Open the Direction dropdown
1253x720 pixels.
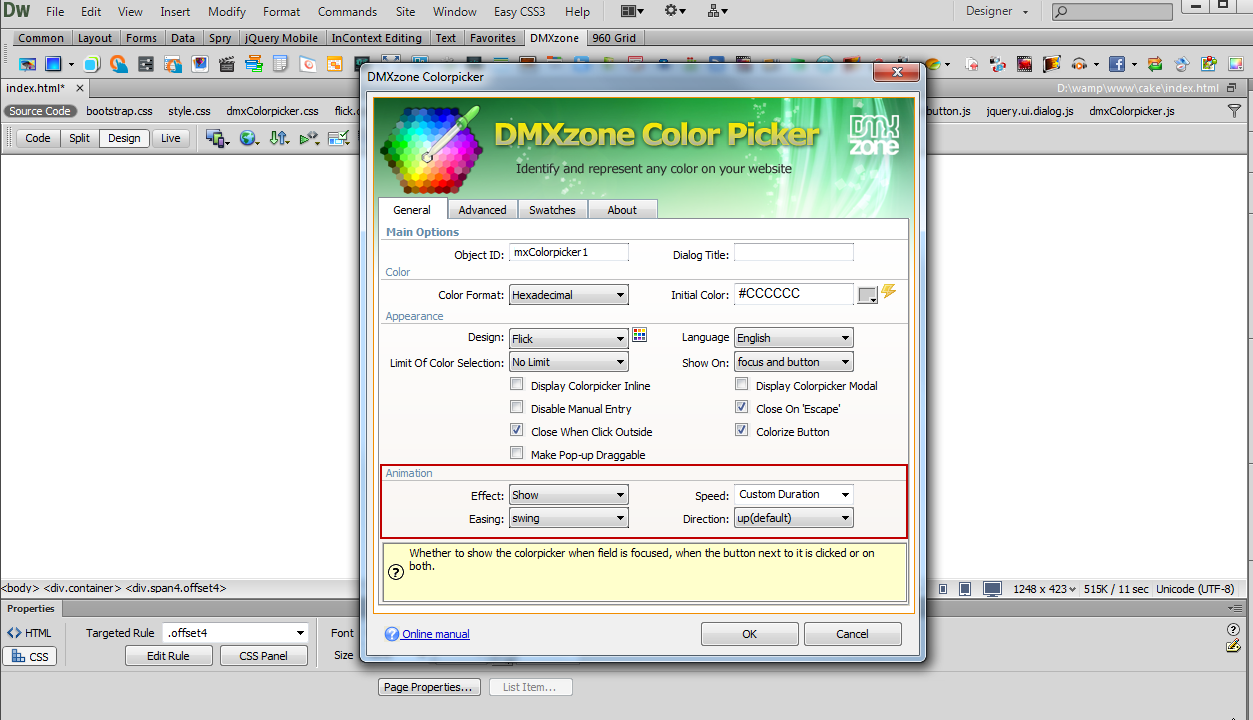794,518
